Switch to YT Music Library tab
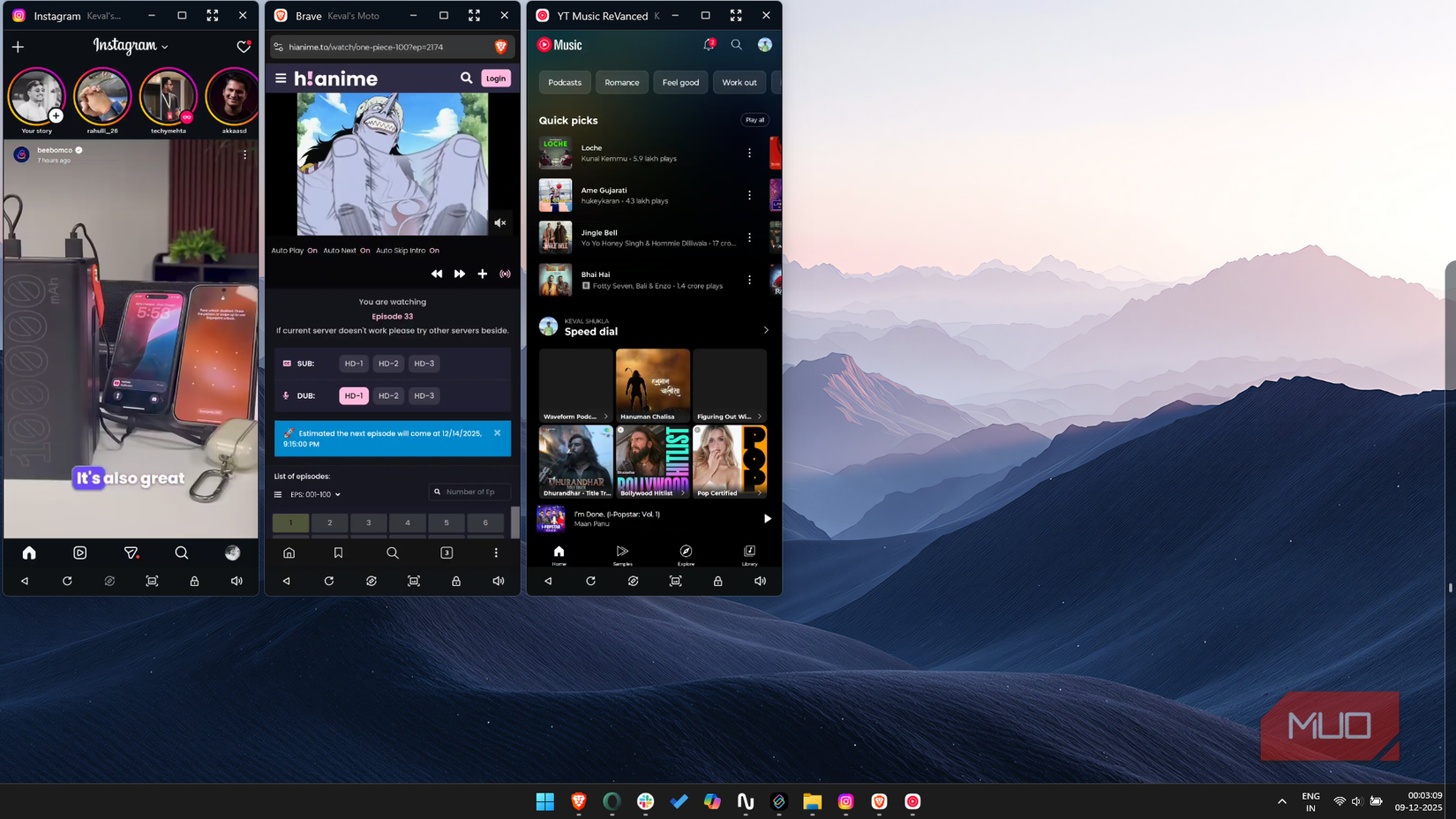This screenshot has height=819, width=1456. coord(749,555)
